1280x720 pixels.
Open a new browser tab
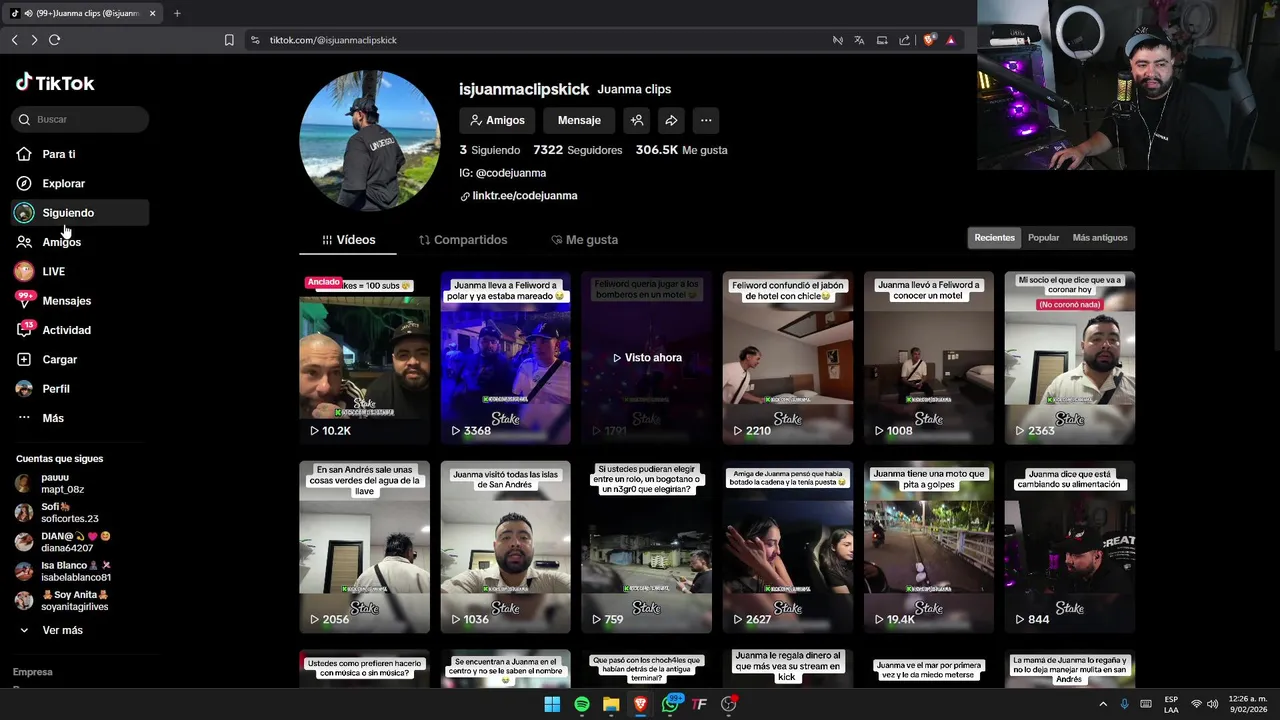click(177, 13)
